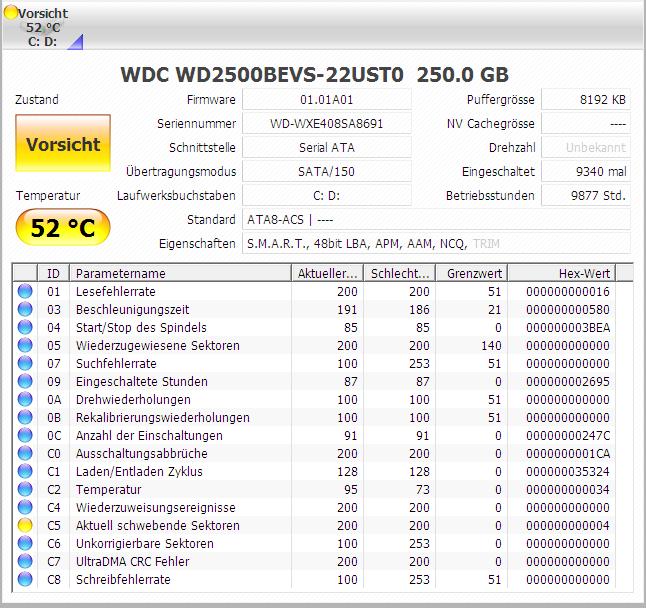Click Grenzwert value 140

pyautogui.click(x=491, y=345)
